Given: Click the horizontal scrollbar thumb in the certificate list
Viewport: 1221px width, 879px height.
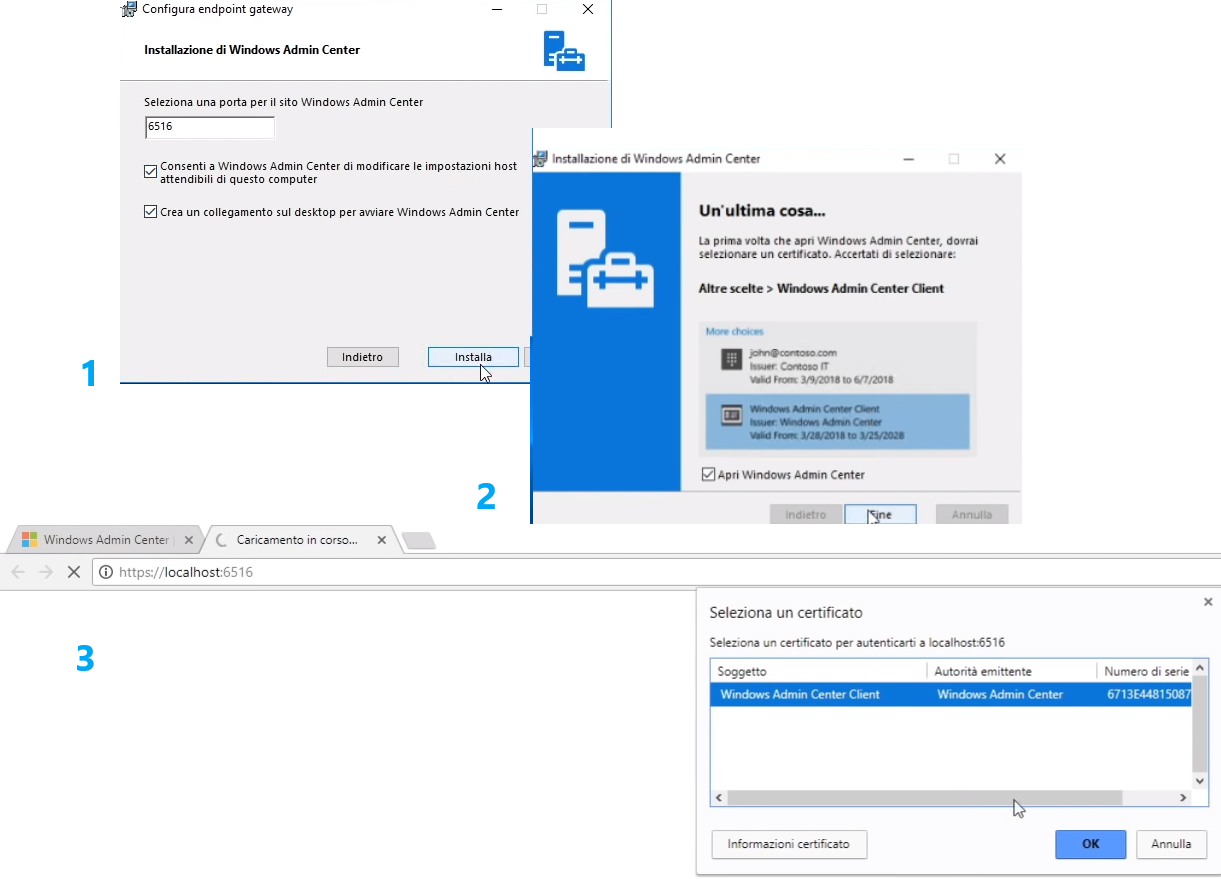Looking at the screenshot, I should [x=925, y=798].
